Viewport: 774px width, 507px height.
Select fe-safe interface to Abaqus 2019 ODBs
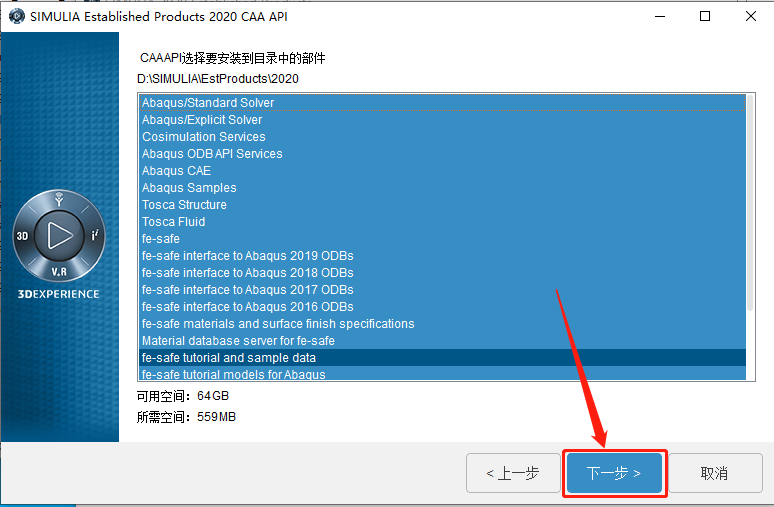coord(442,256)
